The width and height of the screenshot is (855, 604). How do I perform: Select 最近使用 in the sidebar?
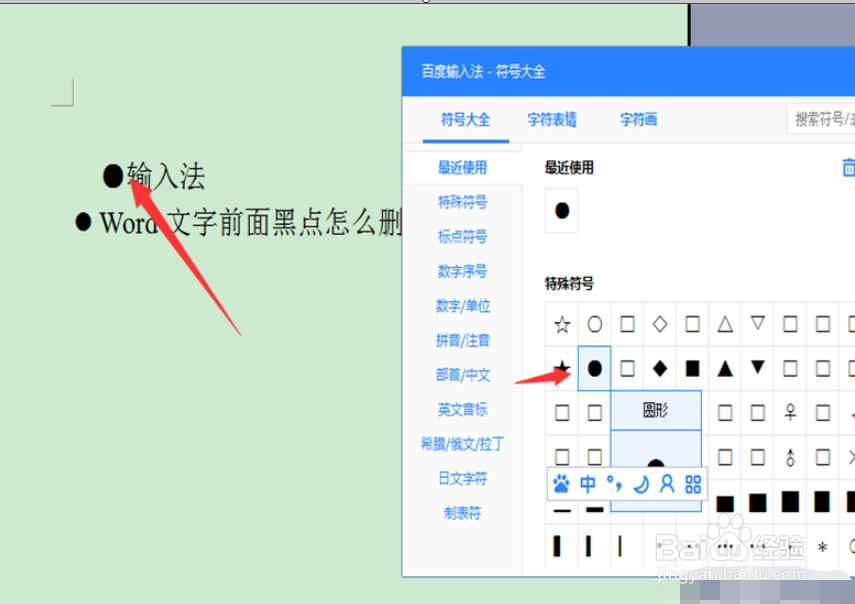[462, 167]
